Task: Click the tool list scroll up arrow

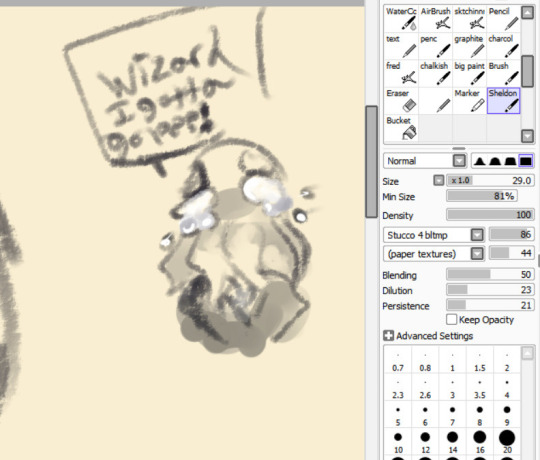Action: click(527, 13)
